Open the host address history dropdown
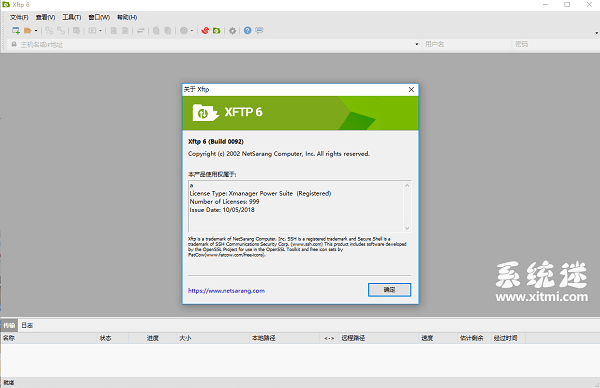This screenshot has width=600, height=388. click(x=417, y=44)
